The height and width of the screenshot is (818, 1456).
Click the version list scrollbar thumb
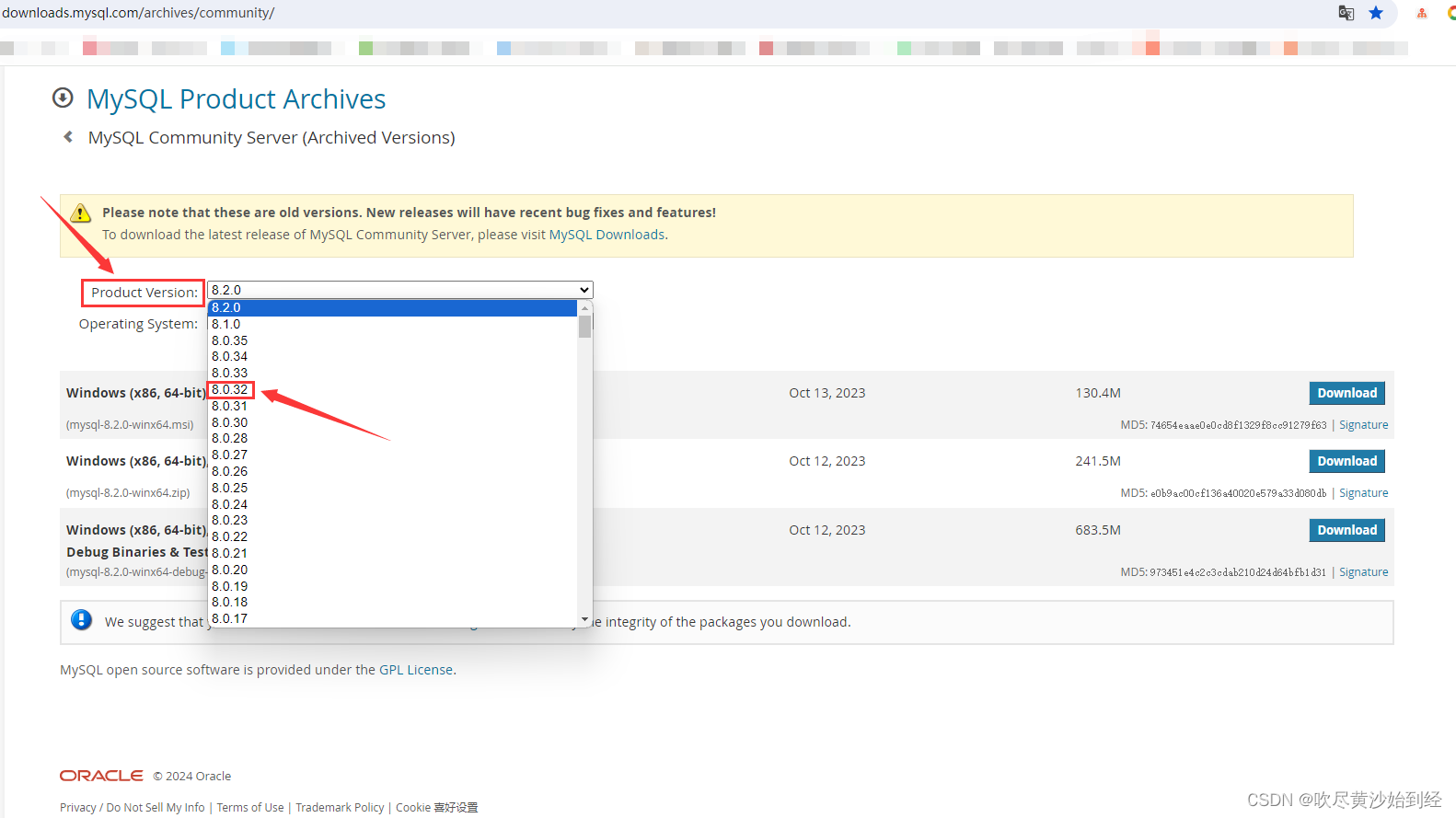pos(584,327)
